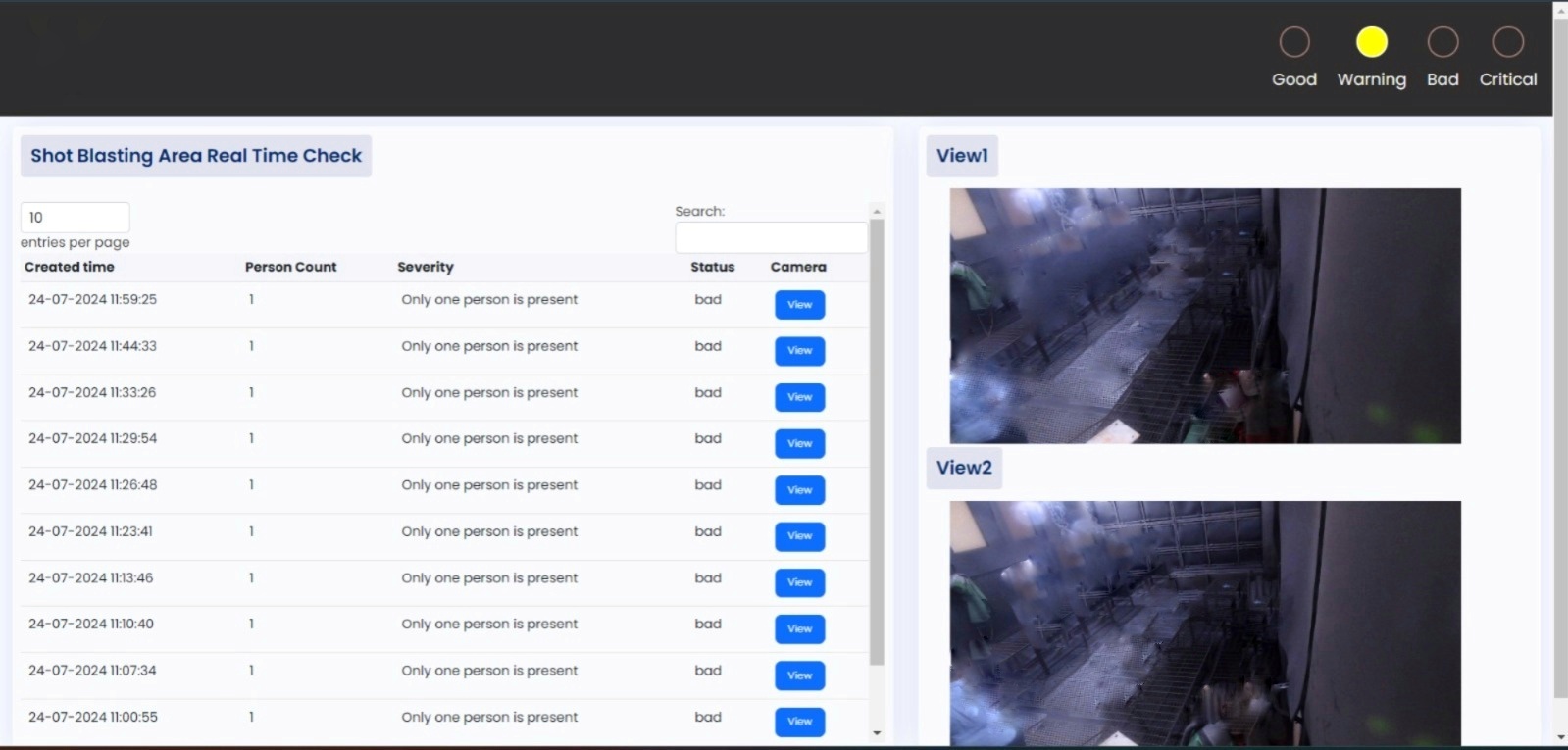Select the Good status indicator circle

coord(1294,42)
